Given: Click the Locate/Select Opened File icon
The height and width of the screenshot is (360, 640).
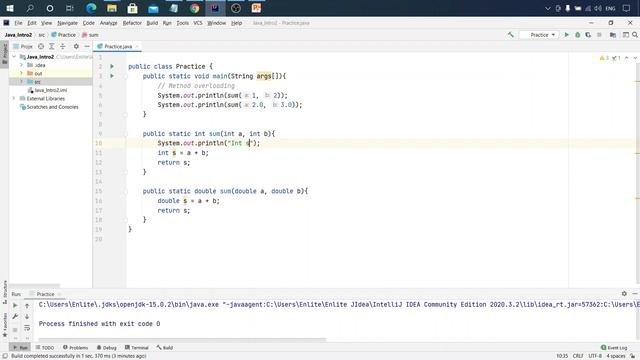Looking at the screenshot, I should click(x=41, y=47).
